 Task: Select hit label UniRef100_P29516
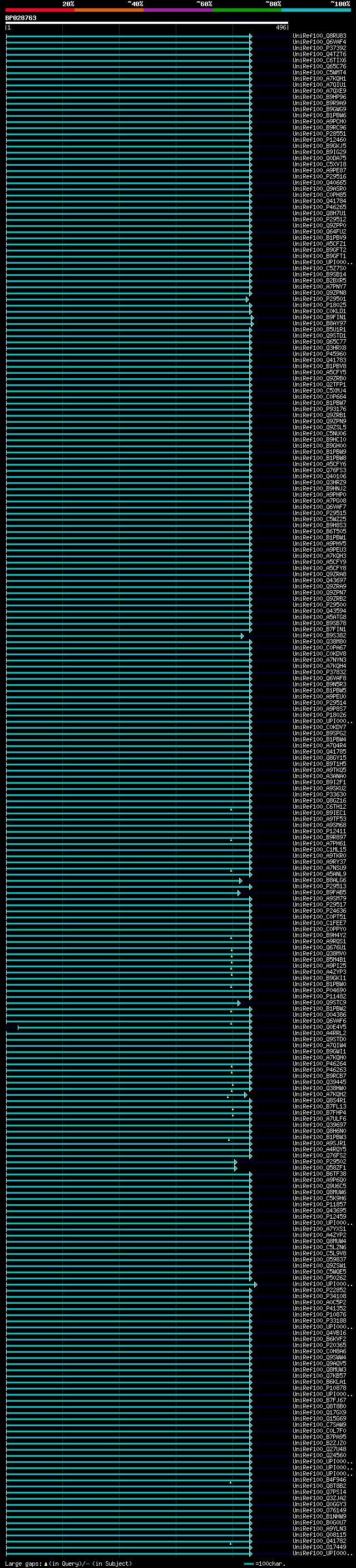pos(319,176)
